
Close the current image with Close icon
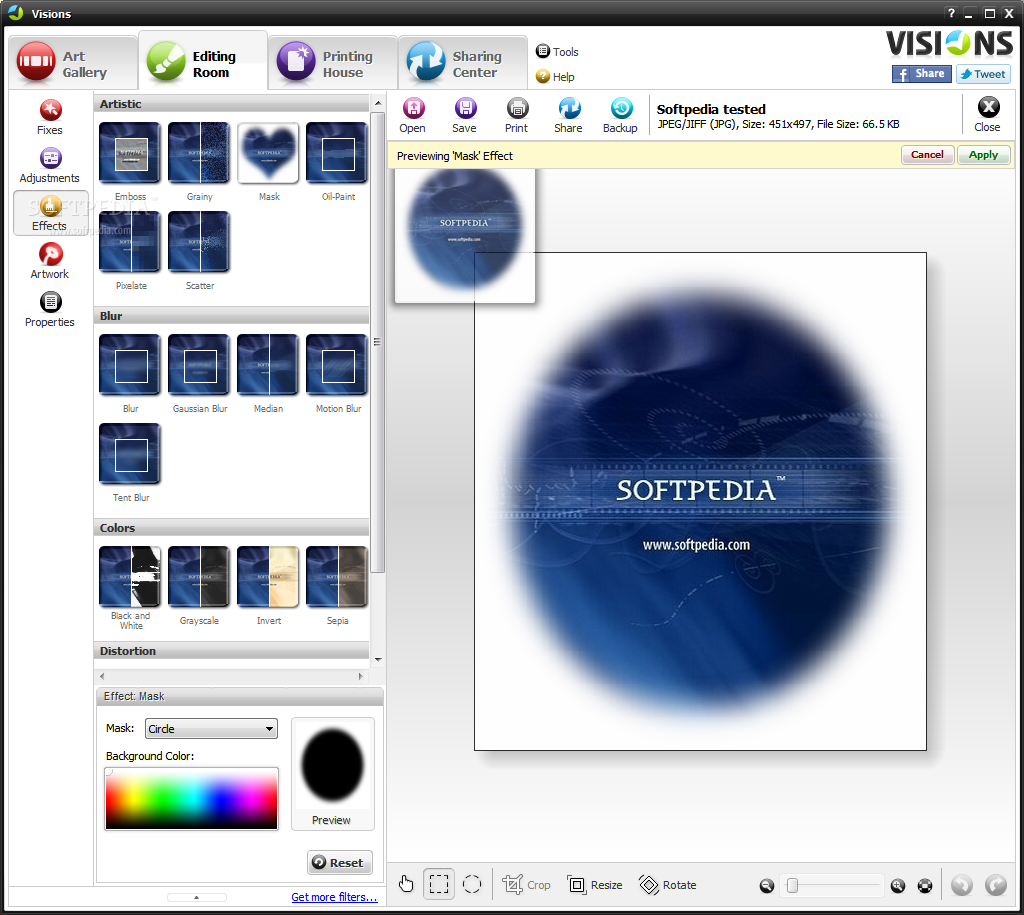tap(987, 115)
